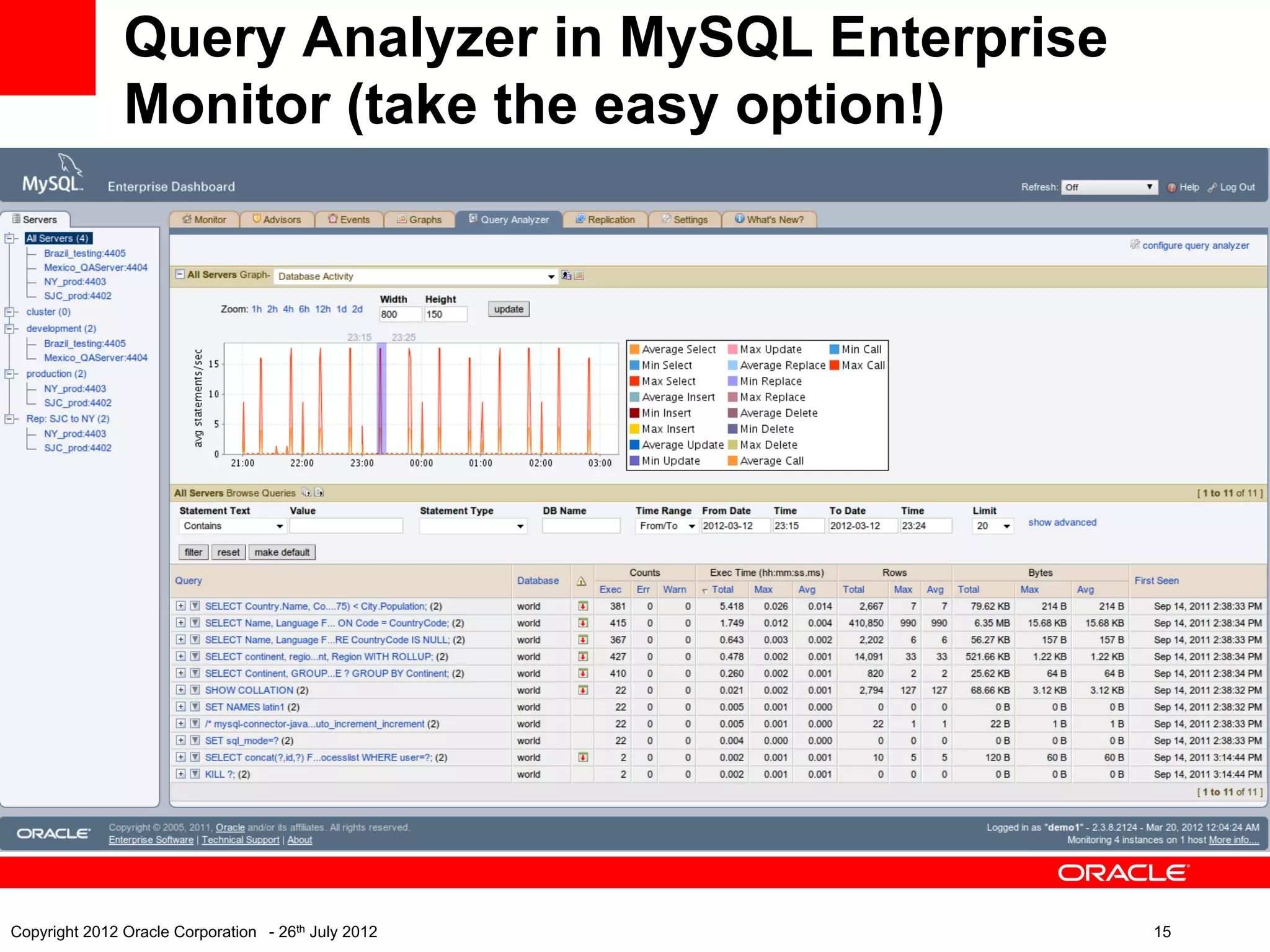The height and width of the screenshot is (952, 1270).
Task: Click the DB Name input field
Action: [x=581, y=526]
